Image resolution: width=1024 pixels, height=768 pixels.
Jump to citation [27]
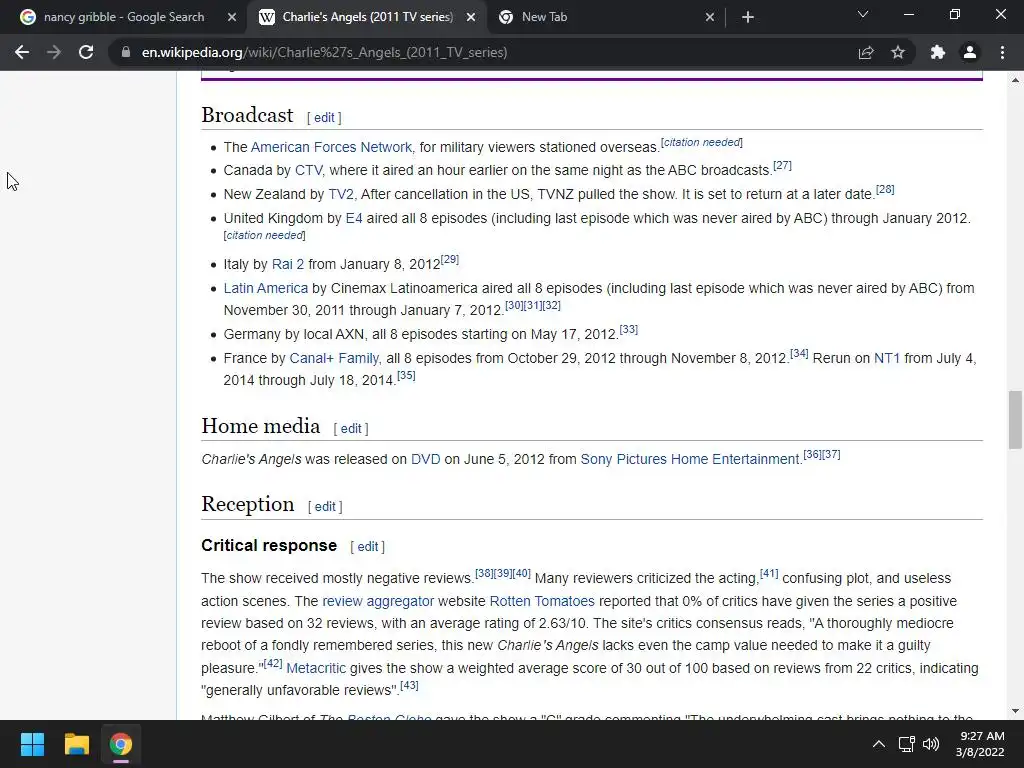(782, 165)
